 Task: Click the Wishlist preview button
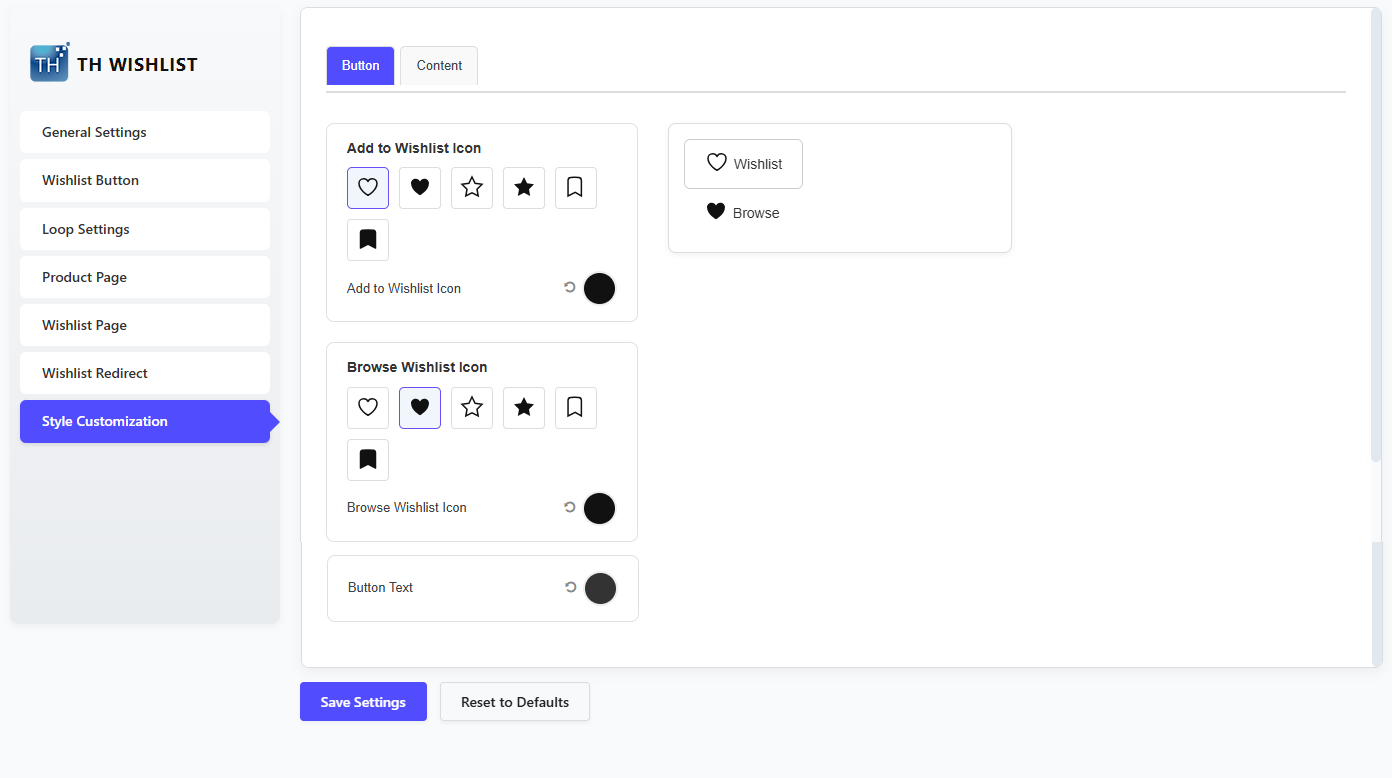[x=743, y=164]
